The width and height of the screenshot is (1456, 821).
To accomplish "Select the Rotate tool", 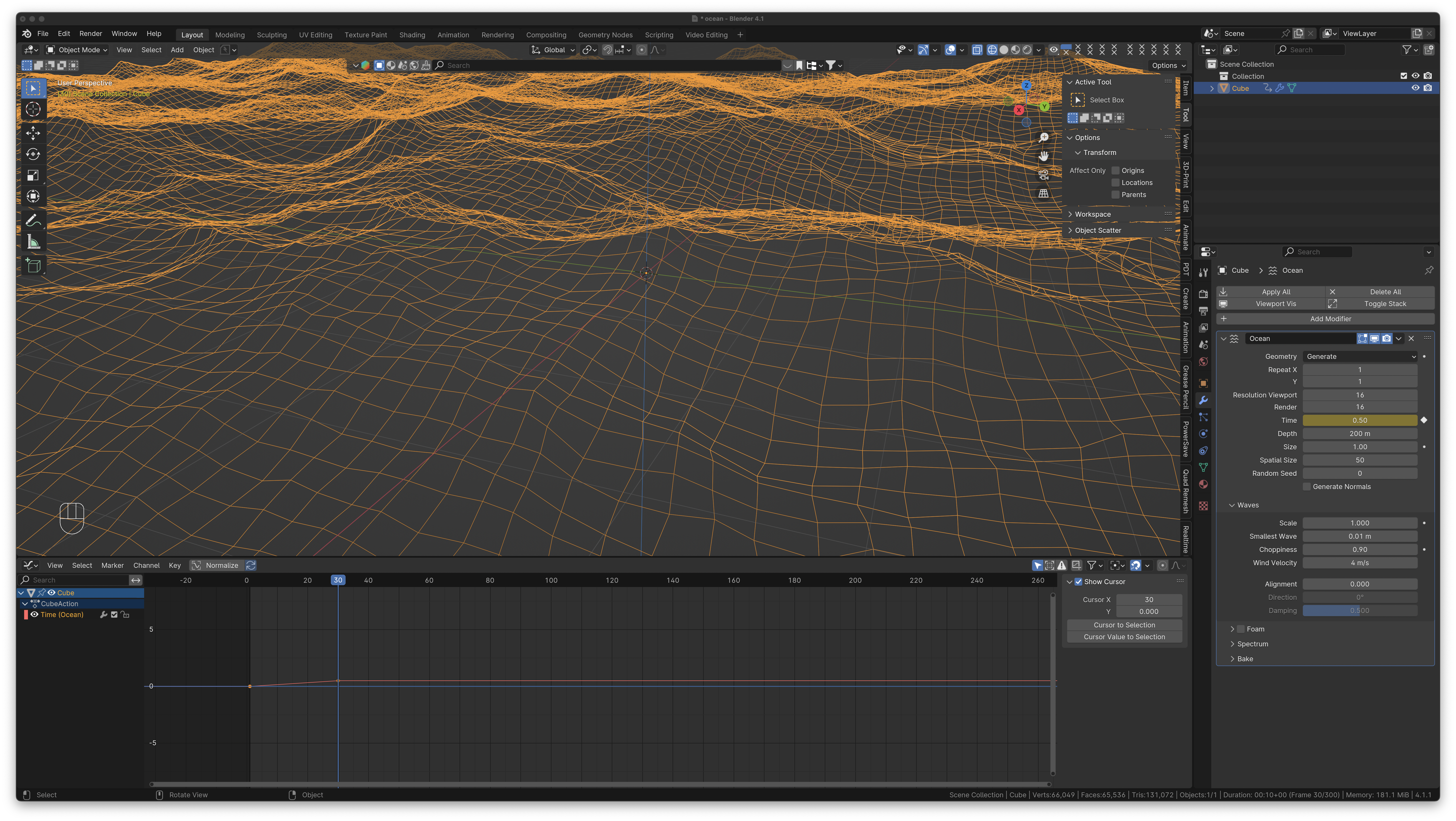I will pyautogui.click(x=33, y=154).
